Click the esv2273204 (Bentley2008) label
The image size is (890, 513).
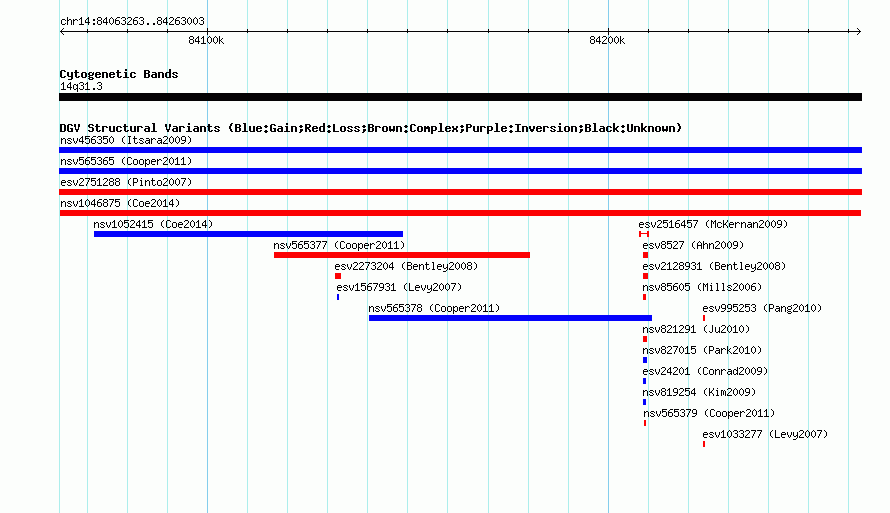click(x=406, y=266)
